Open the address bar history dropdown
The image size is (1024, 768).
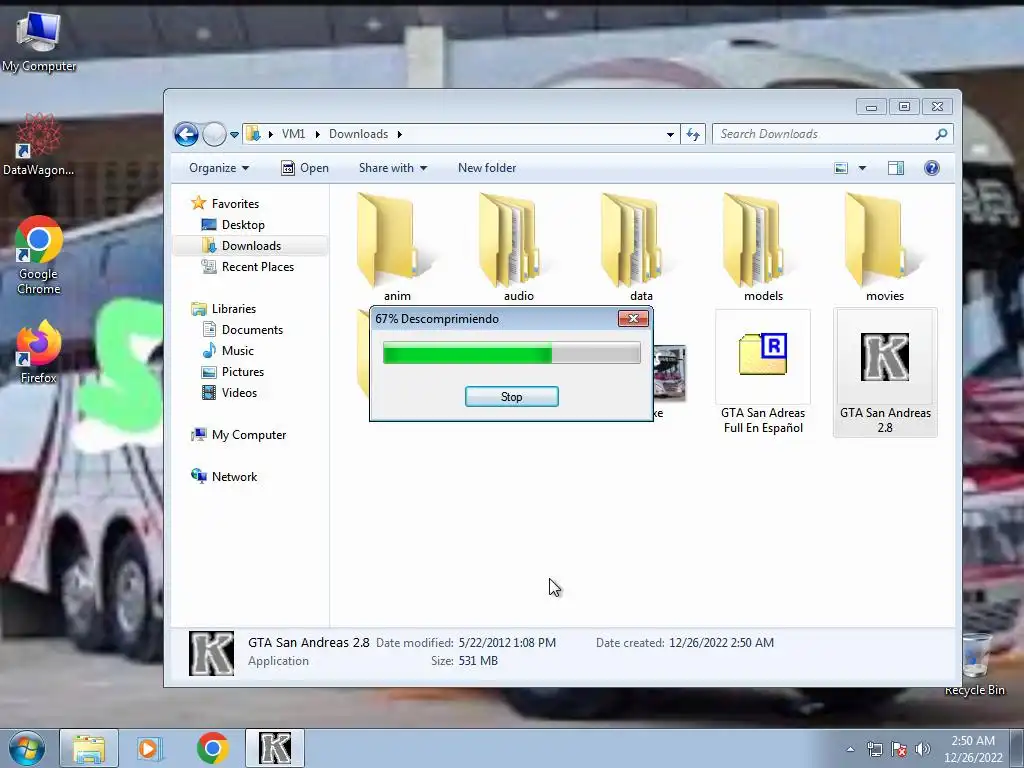(x=670, y=134)
